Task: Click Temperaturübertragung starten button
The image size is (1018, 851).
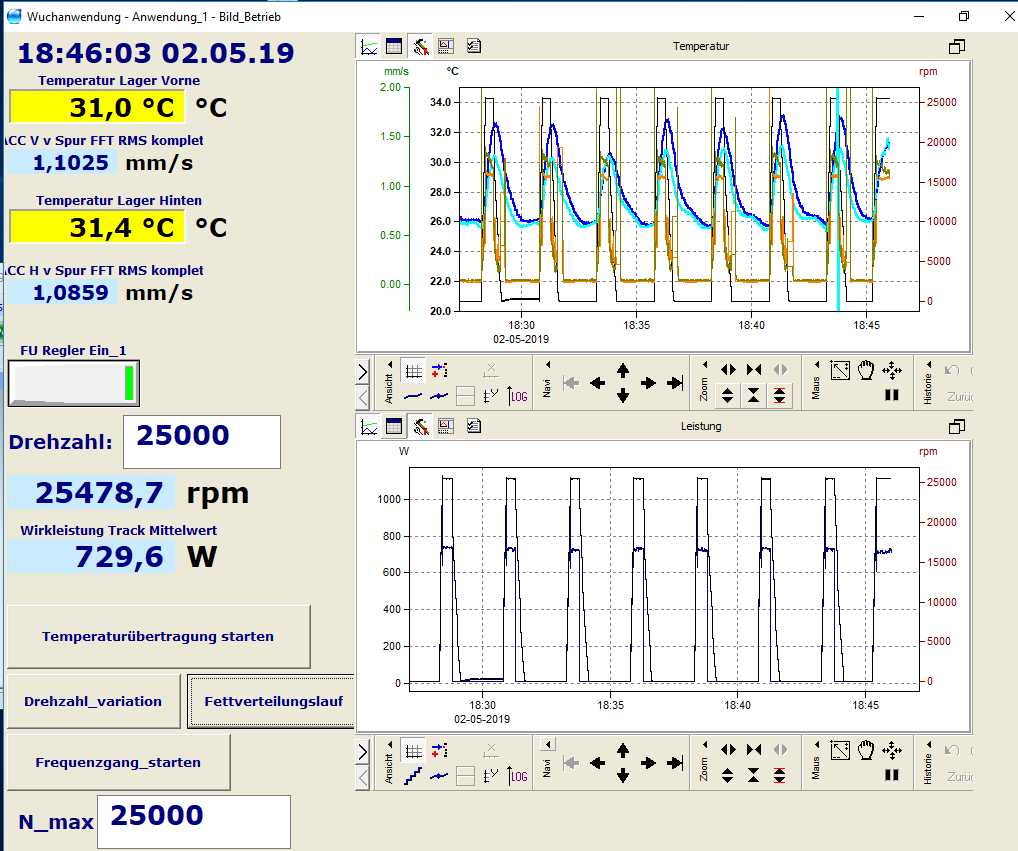Action: click(x=158, y=636)
